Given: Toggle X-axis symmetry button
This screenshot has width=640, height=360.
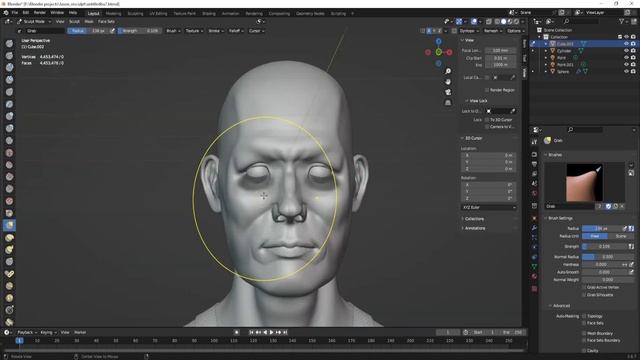Looking at the screenshot, I should point(429,31).
